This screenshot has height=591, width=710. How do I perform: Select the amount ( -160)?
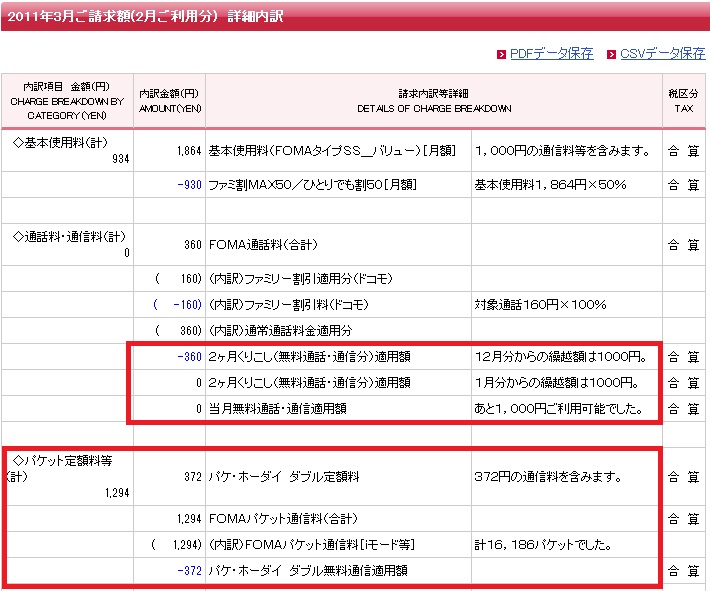(x=178, y=305)
